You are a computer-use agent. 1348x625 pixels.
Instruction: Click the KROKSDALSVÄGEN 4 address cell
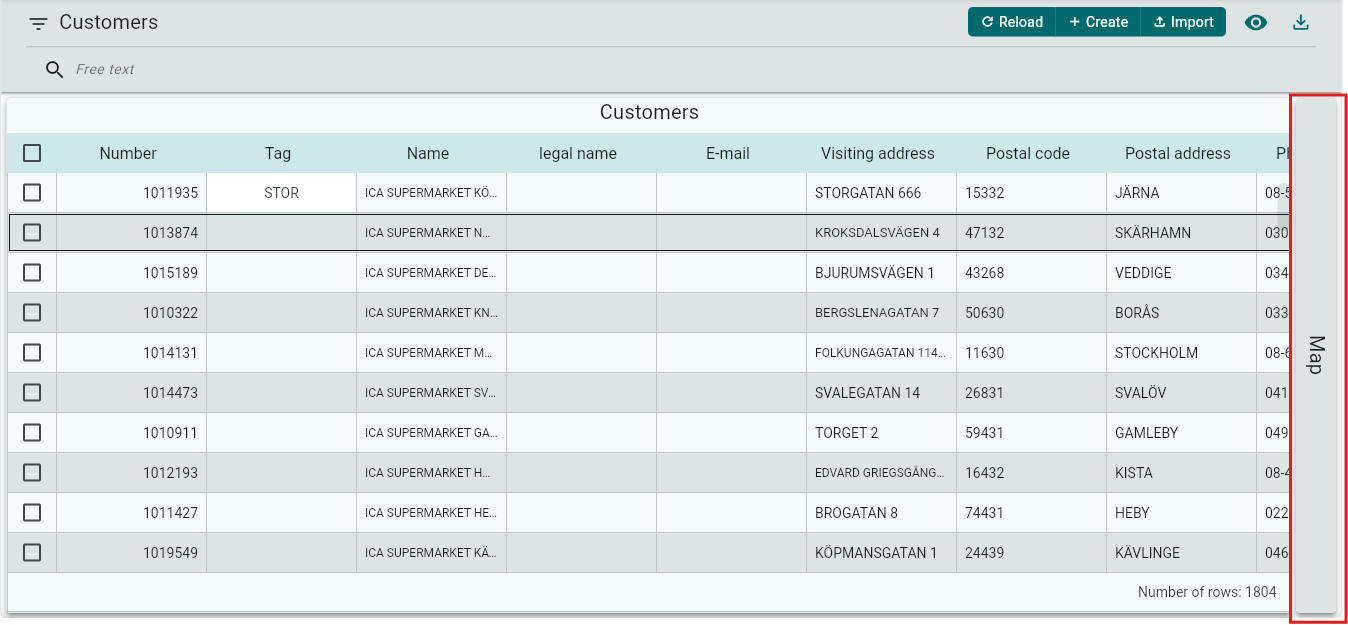point(881,232)
